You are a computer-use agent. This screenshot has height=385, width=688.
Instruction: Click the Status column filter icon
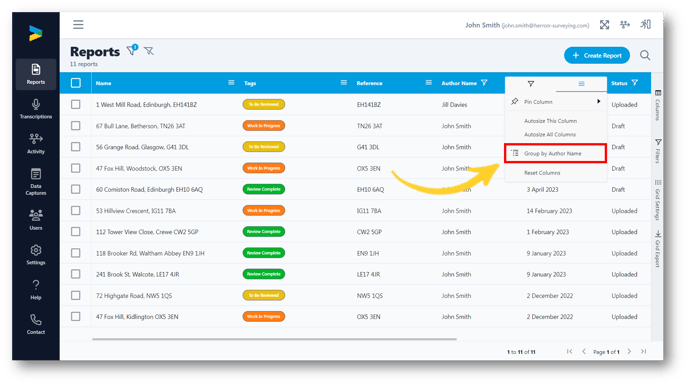point(634,83)
